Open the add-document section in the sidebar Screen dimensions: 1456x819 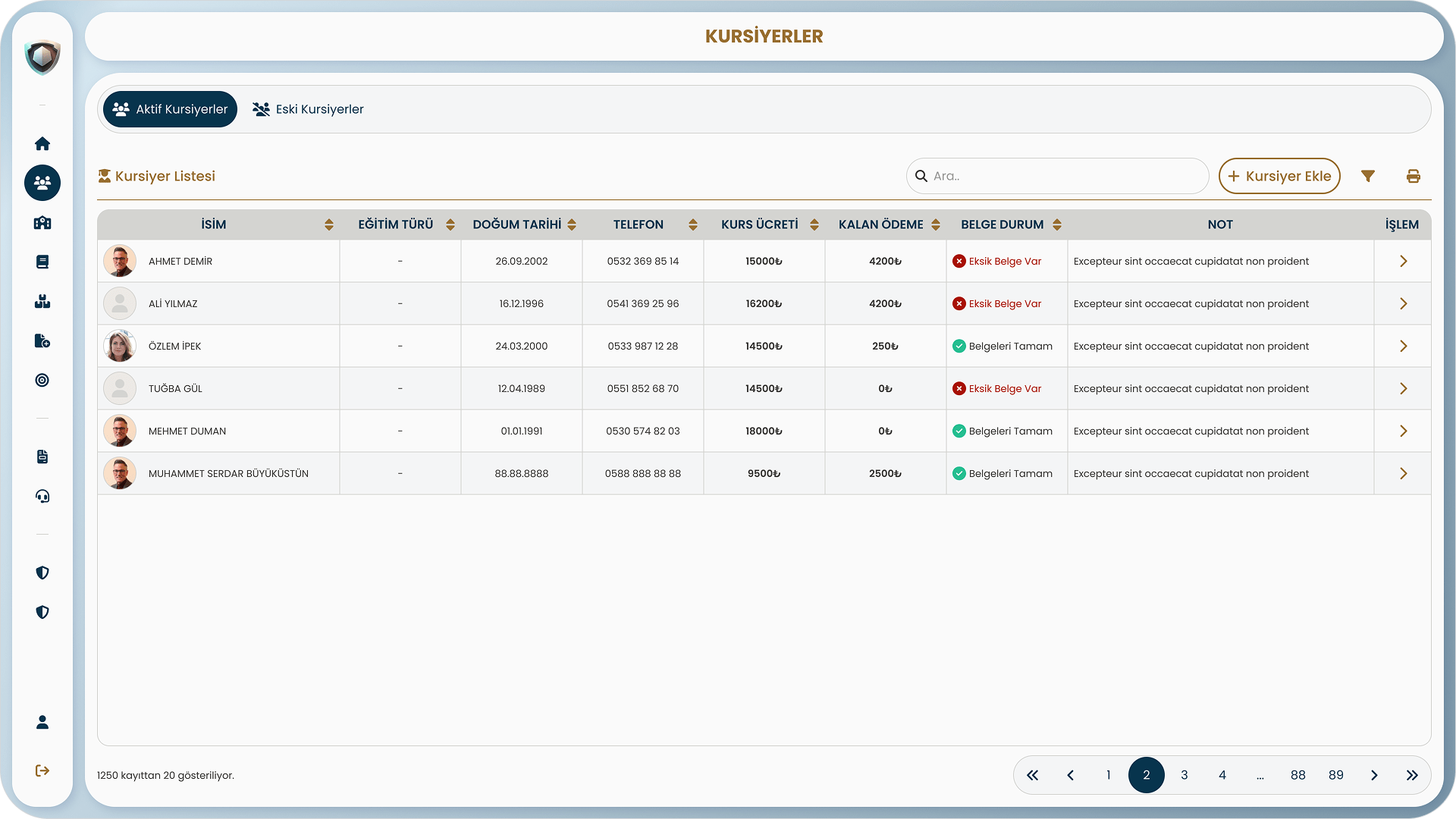click(x=42, y=341)
